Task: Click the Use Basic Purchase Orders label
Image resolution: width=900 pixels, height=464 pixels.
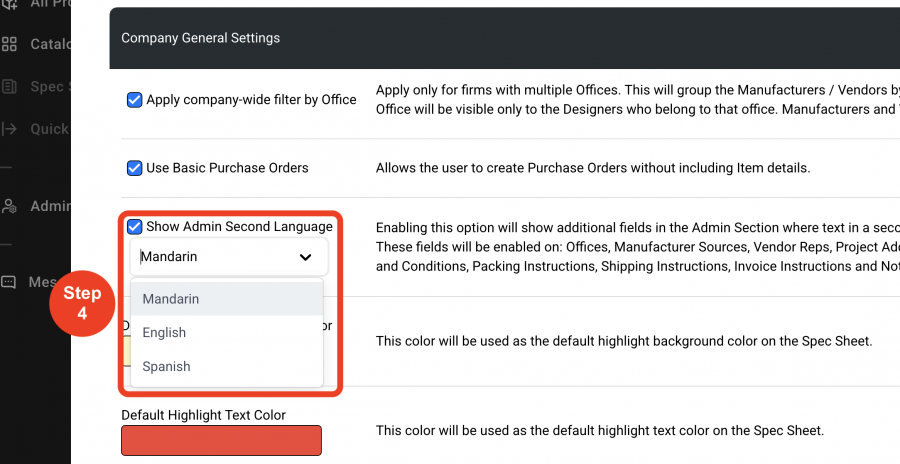Action: tap(227, 168)
